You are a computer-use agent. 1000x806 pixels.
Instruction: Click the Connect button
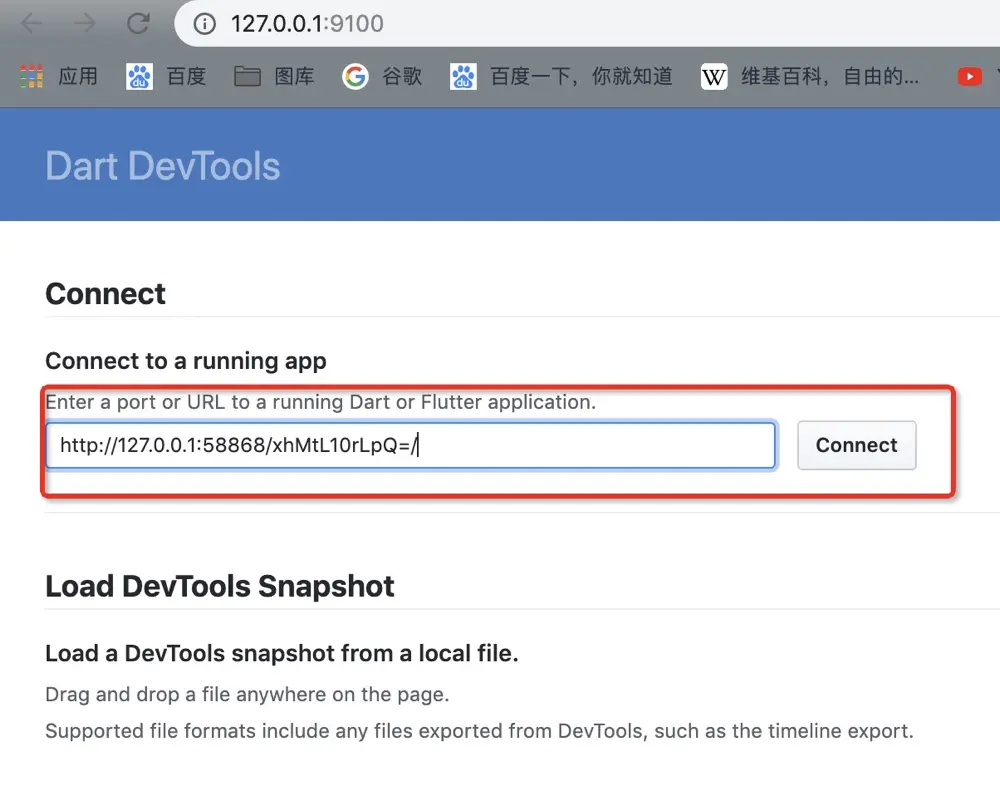pos(857,445)
